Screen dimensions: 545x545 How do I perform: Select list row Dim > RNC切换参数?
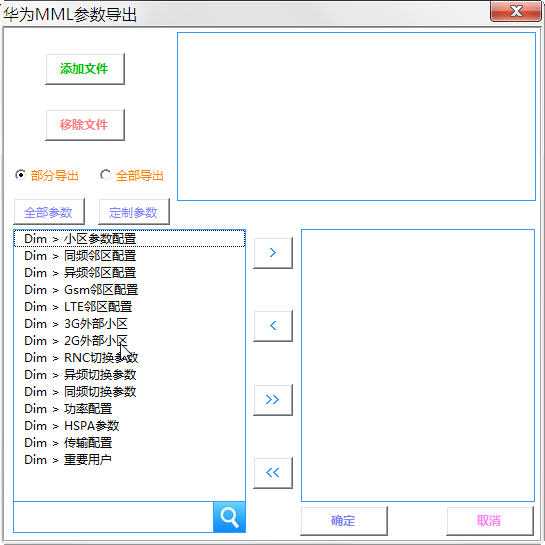coord(129,358)
